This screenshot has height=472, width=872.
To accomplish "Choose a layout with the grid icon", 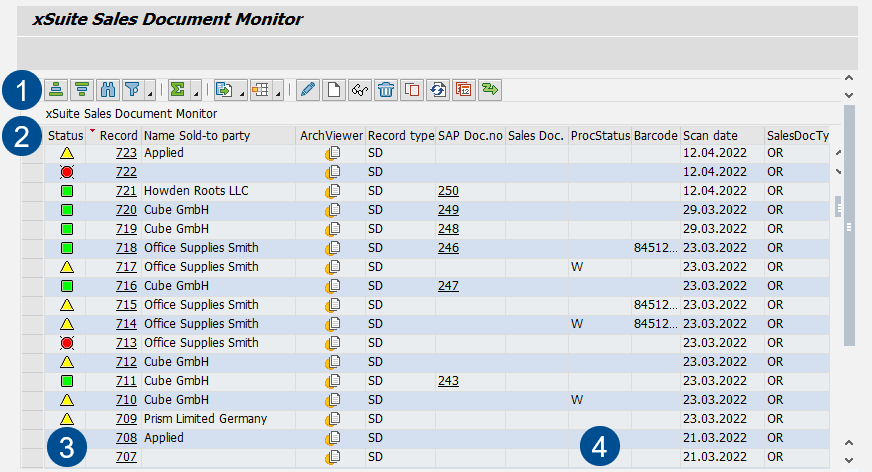I will click(x=260, y=90).
